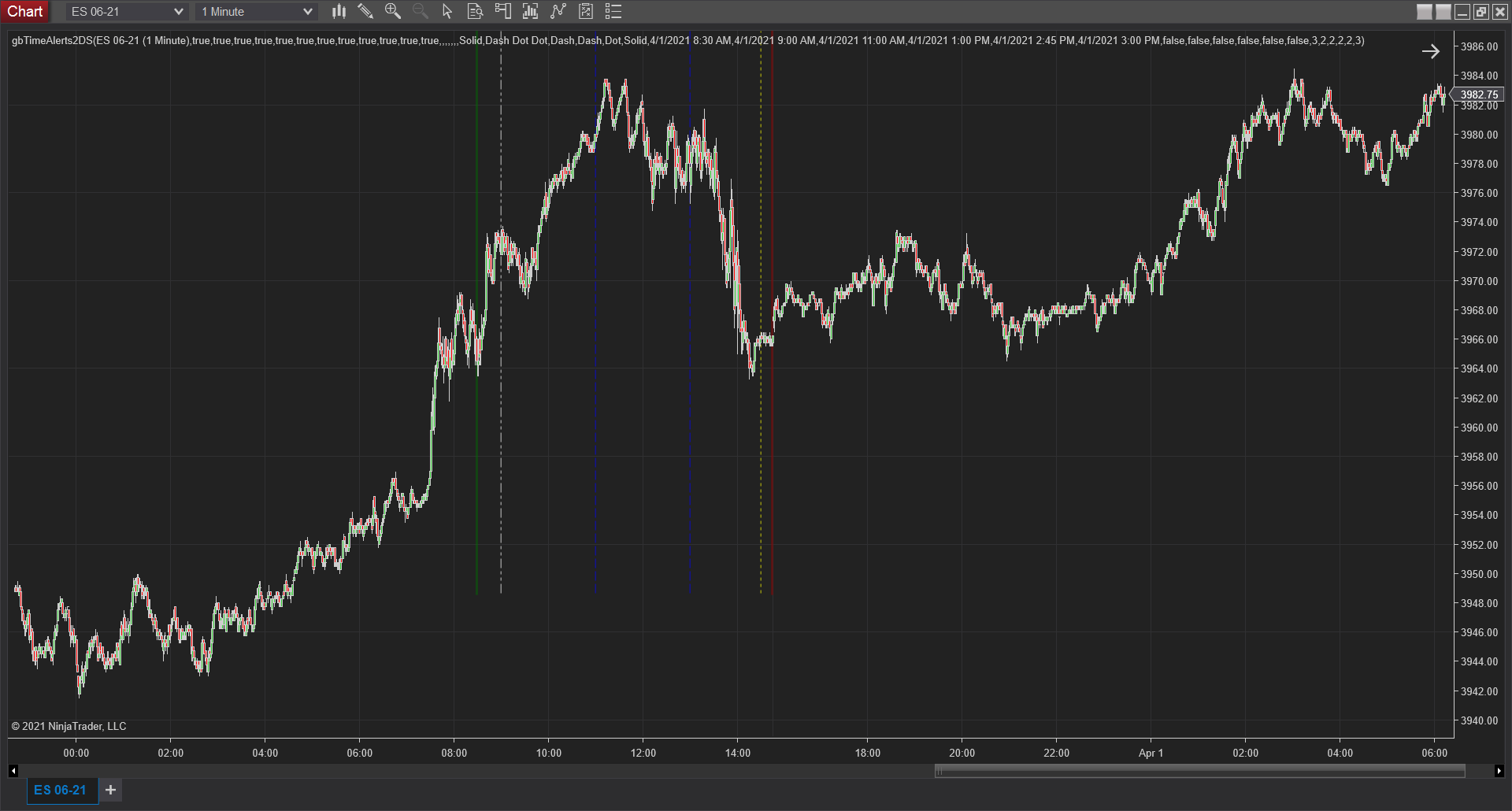Viewport: 1512px width, 811px height.
Task: Activate the zoom in magnifier tool
Action: 393,11
